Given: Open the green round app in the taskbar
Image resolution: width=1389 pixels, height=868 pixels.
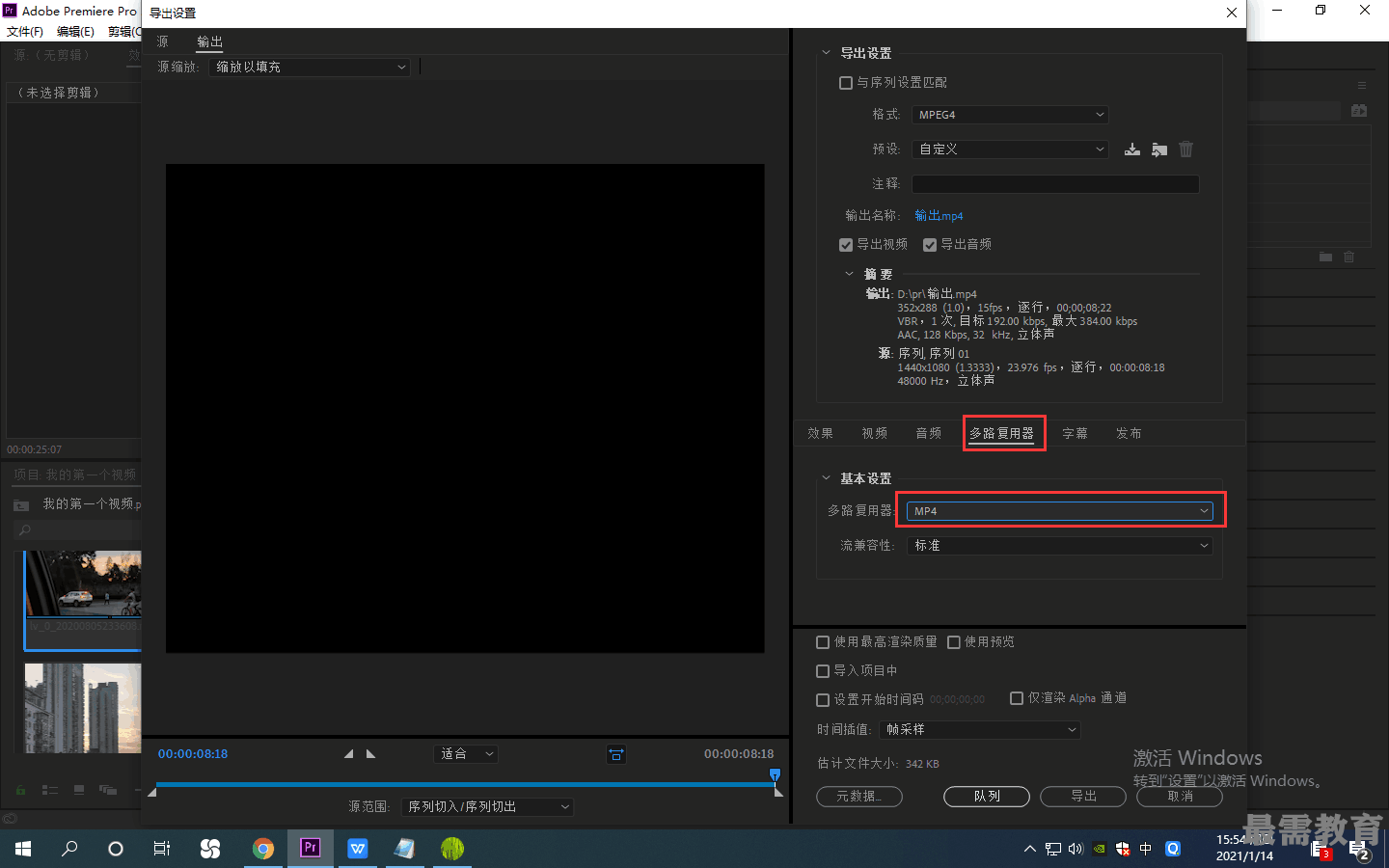Looking at the screenshot, I should [x=452, y=849].
